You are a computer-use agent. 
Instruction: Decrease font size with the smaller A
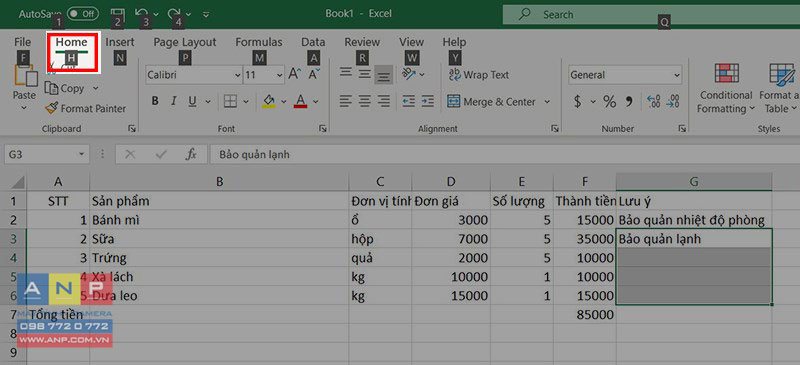(314, 75)
